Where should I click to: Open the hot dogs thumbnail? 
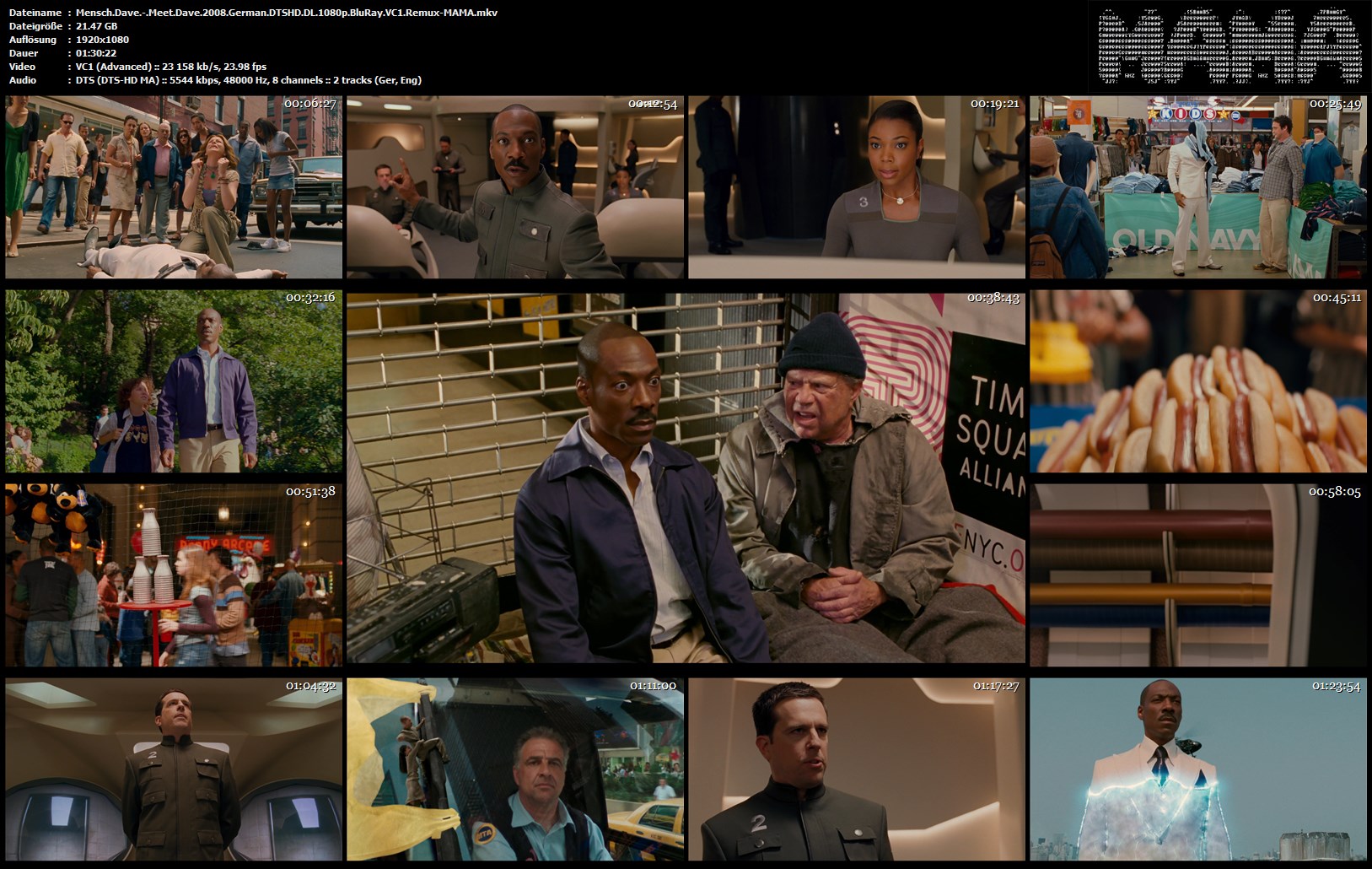pyautogui.click(x=1197, y=381)
